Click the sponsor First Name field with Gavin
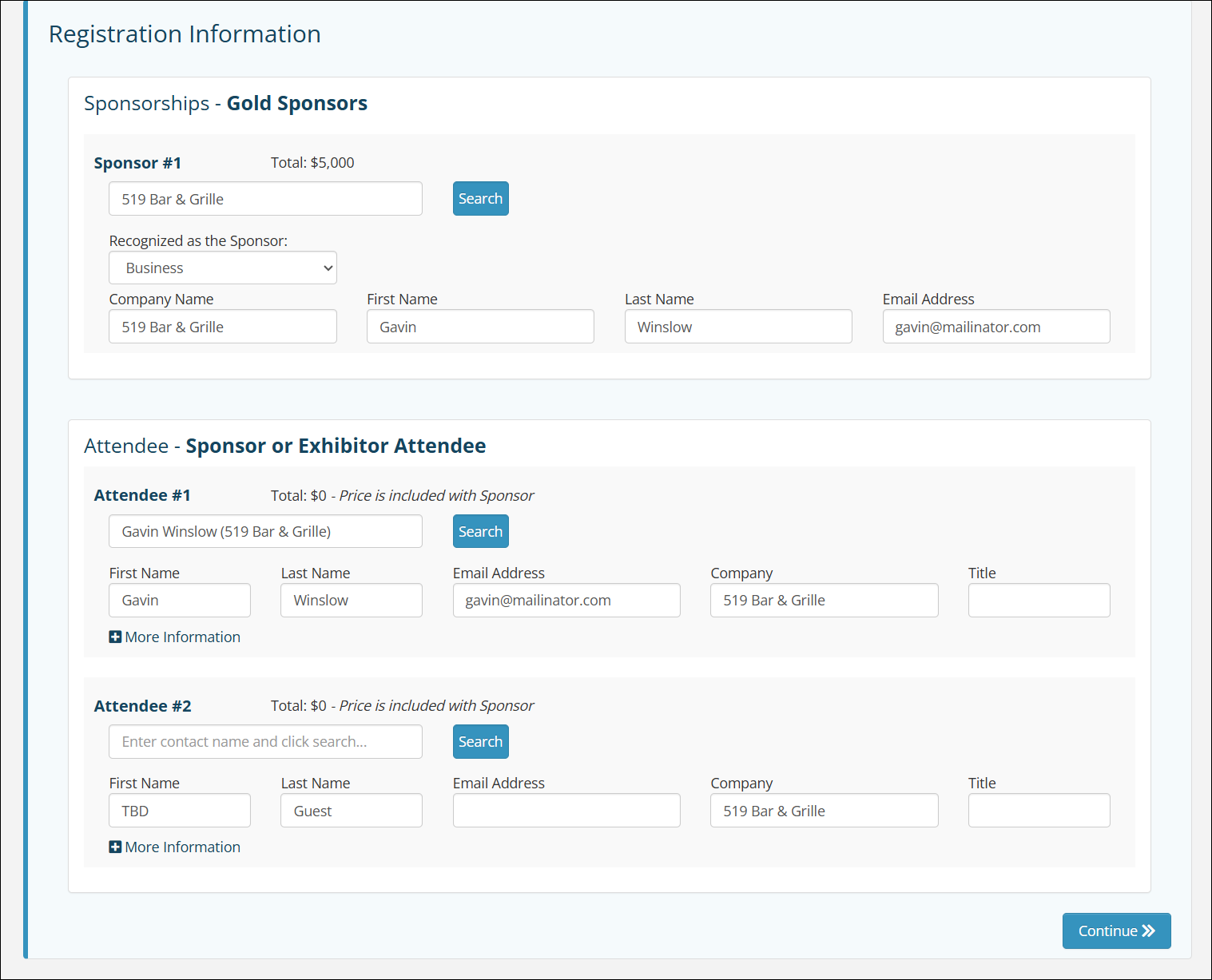This screenshot has height=980, width=1212. pos(480,327)
